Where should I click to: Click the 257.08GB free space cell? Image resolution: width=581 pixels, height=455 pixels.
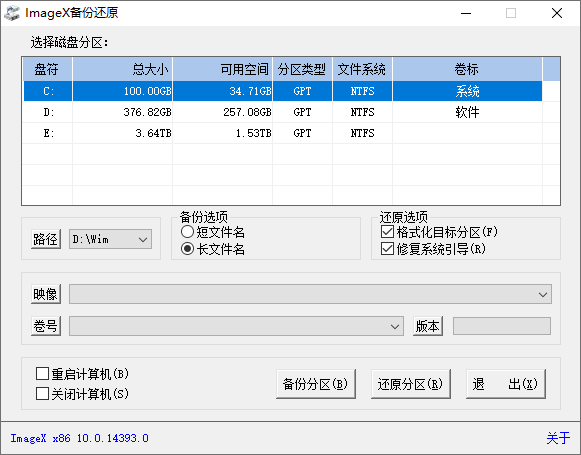223,112
